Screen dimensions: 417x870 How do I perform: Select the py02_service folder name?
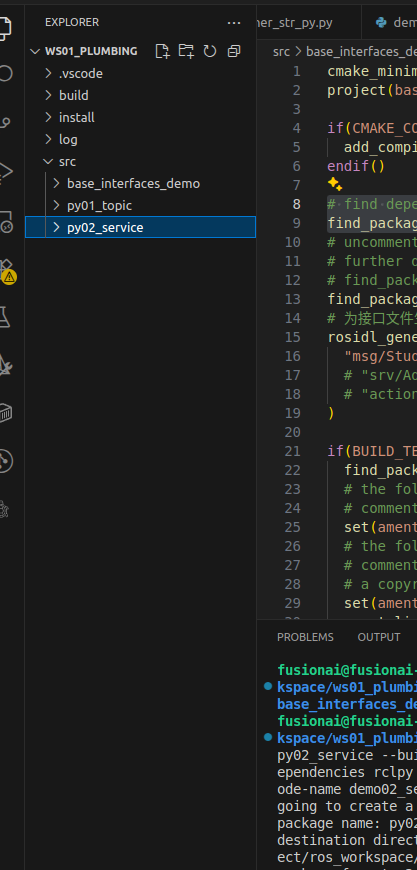point(105,227)
